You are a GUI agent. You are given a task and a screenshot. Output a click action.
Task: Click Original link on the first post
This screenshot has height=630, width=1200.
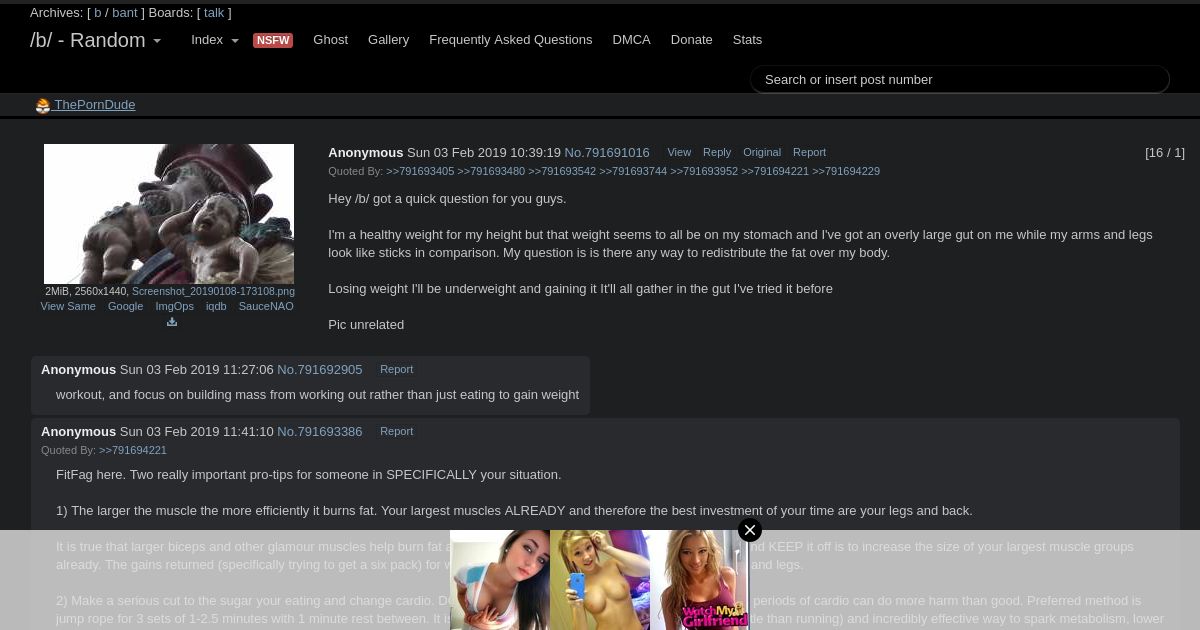[762, 152]
